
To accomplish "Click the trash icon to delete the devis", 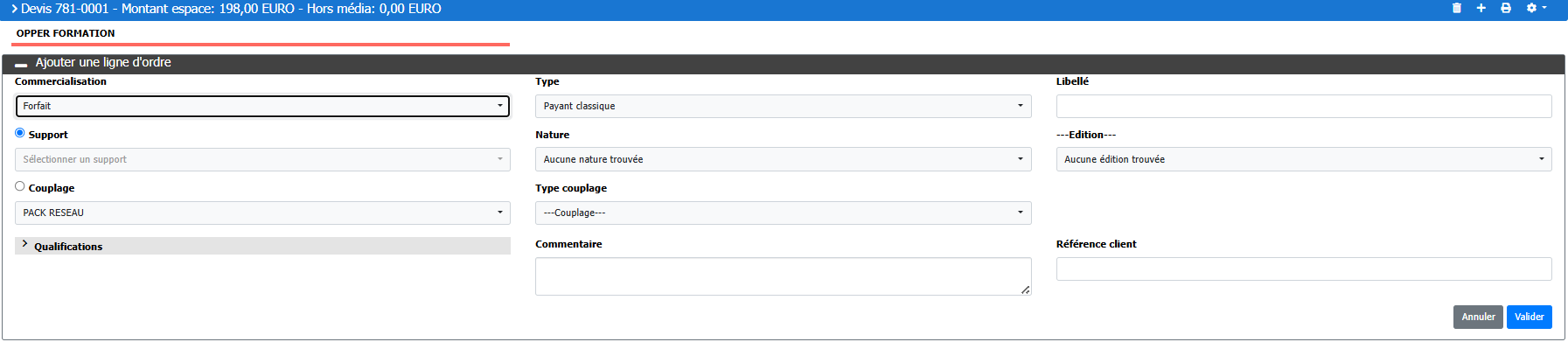I will point(1457,8).
